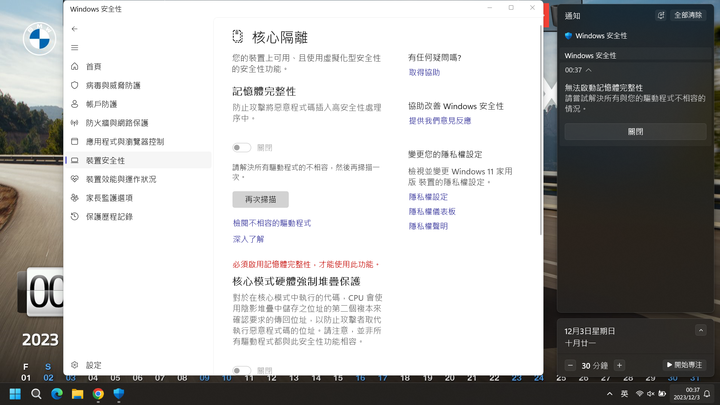Screen dimensions: 720x405
Task: Open taskbar Search
Action: pos(36,394)
